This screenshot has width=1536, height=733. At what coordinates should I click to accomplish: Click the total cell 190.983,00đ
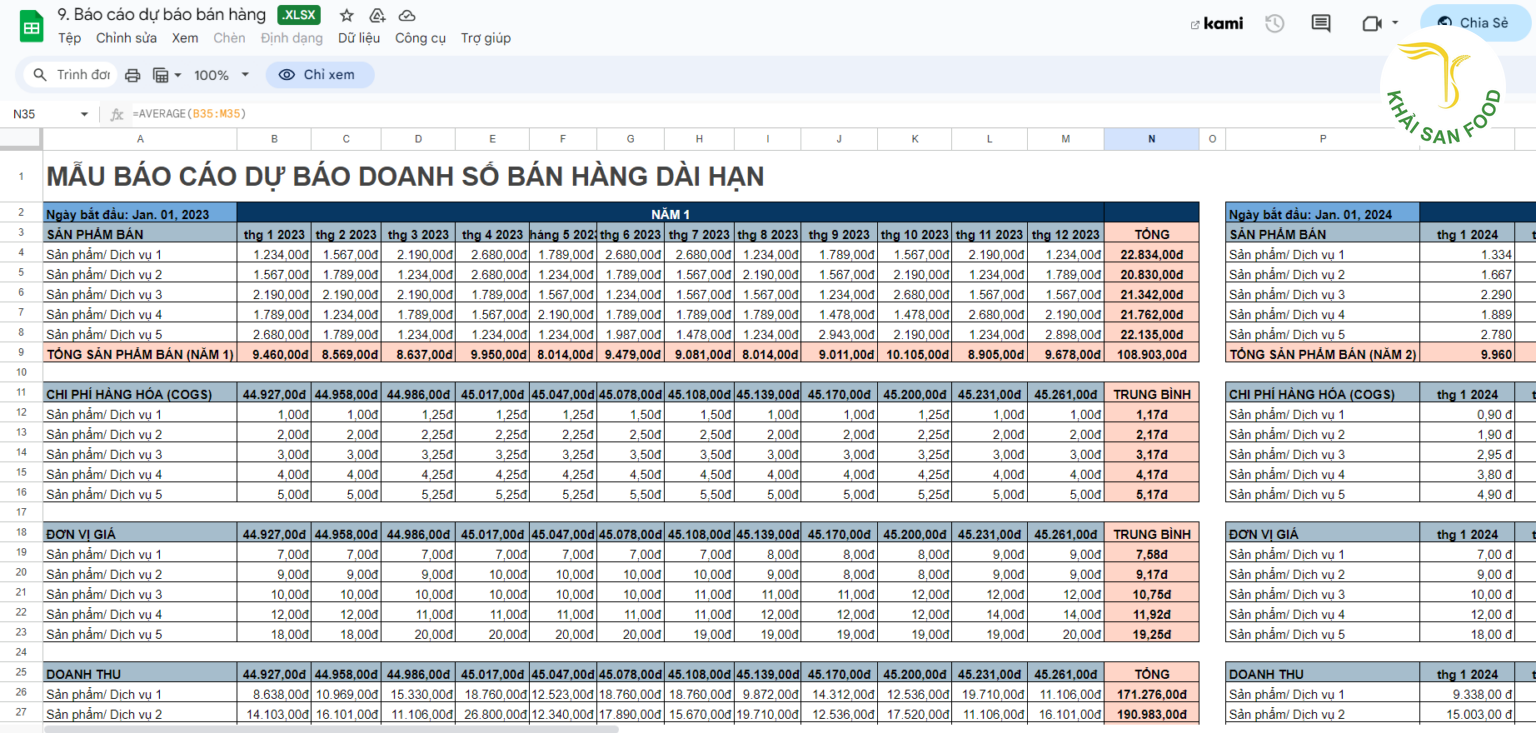(1151, 714)
